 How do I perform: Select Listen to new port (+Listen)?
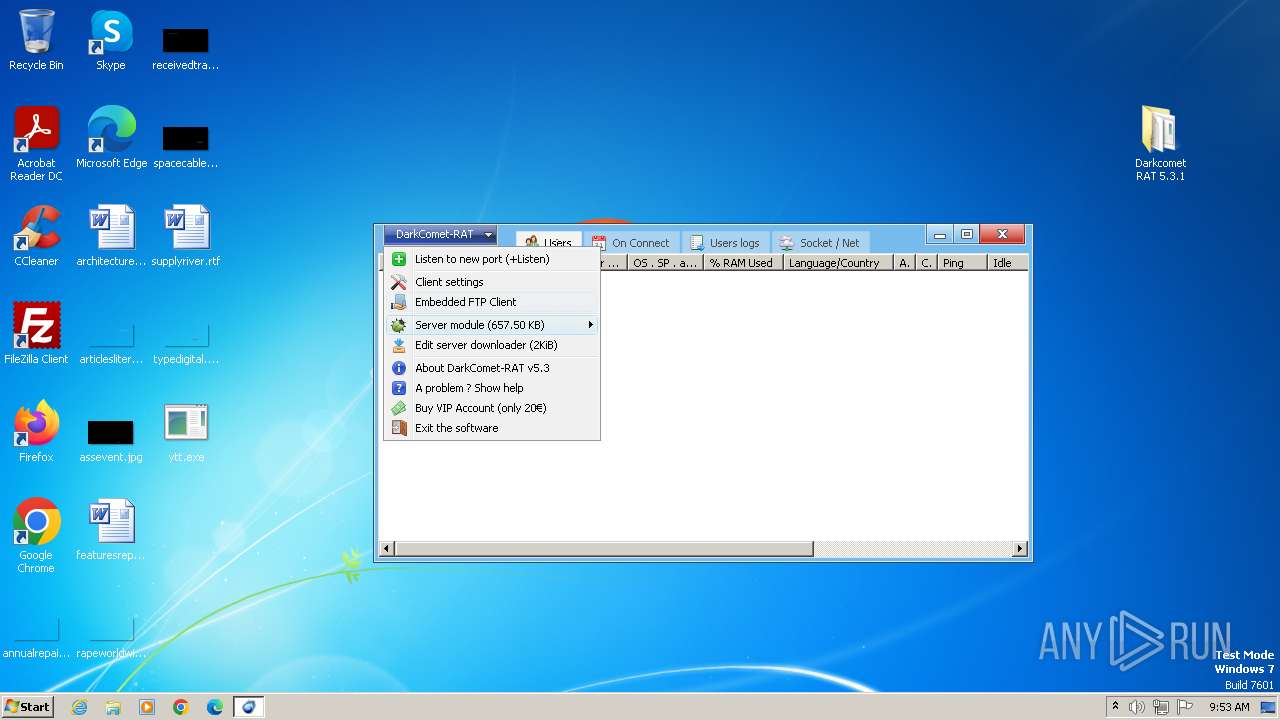[492, 259]
